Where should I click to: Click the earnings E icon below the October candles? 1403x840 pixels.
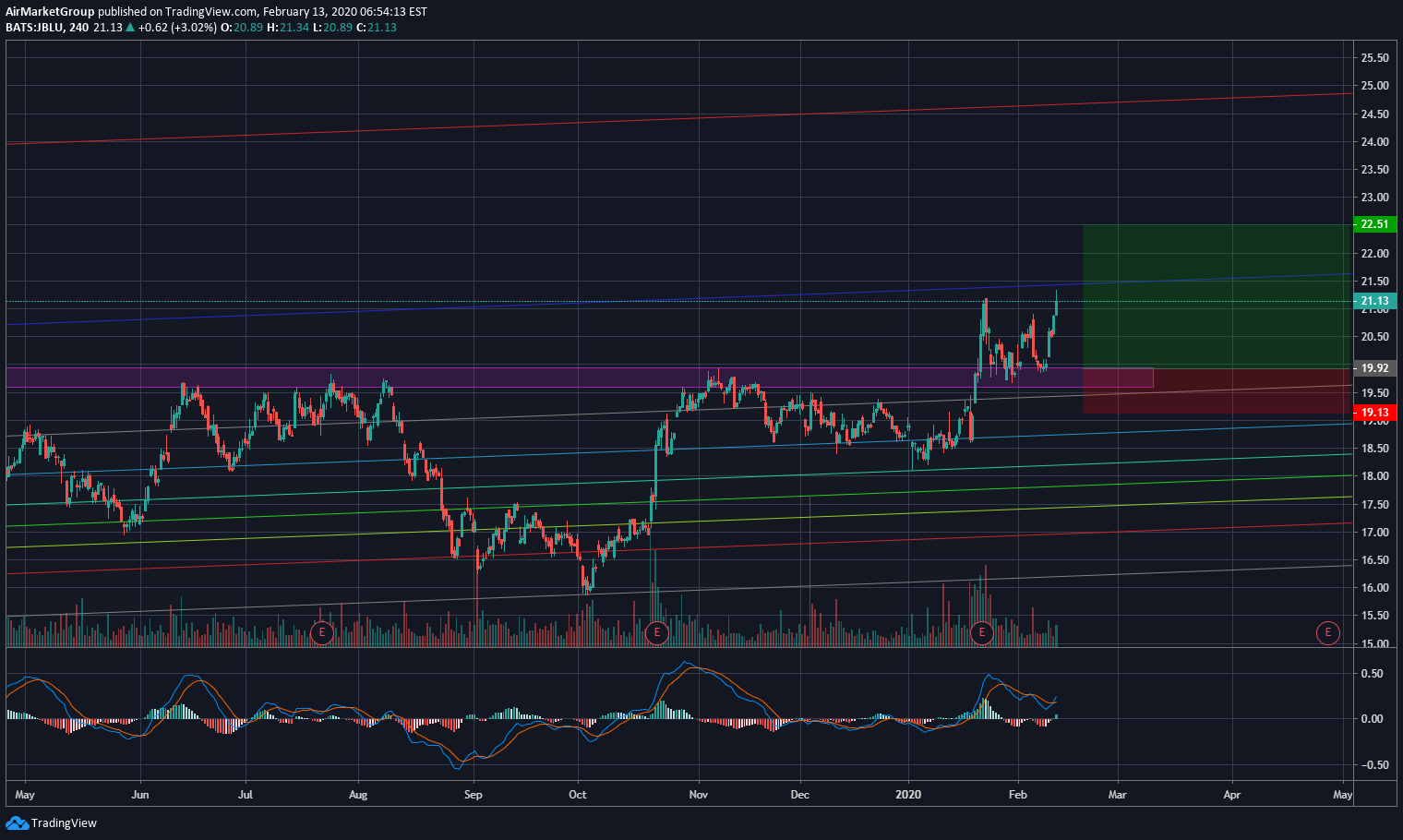(x=657, y=632)
